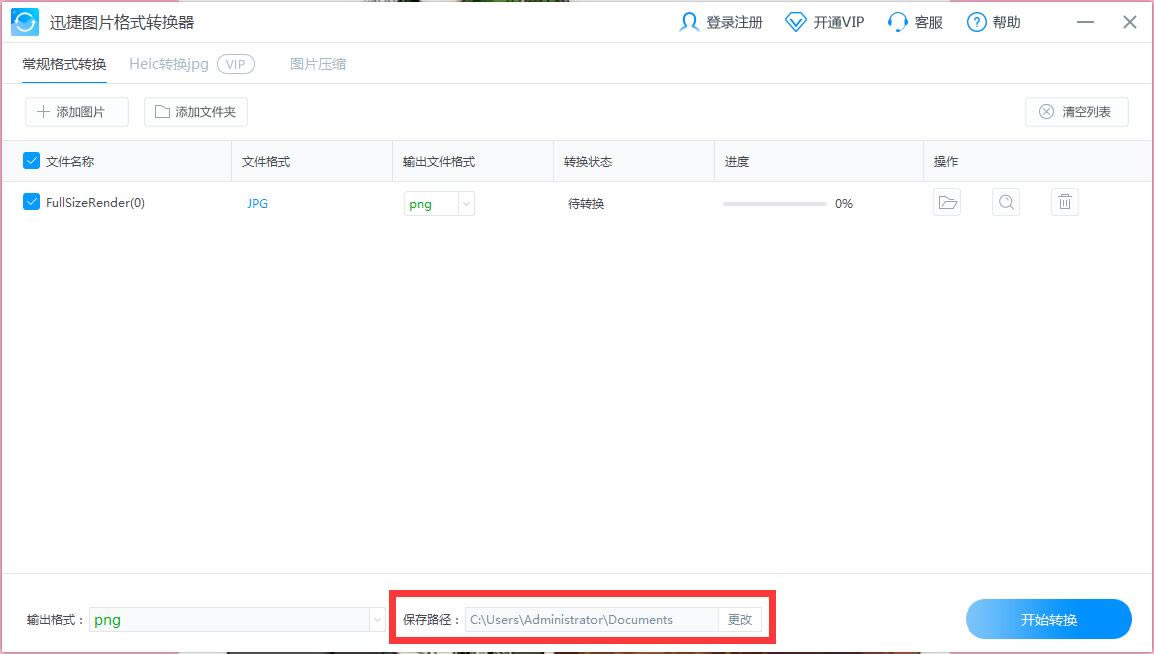
Task: Select the 常规格式转换 tab
Action: pos(64,64)
